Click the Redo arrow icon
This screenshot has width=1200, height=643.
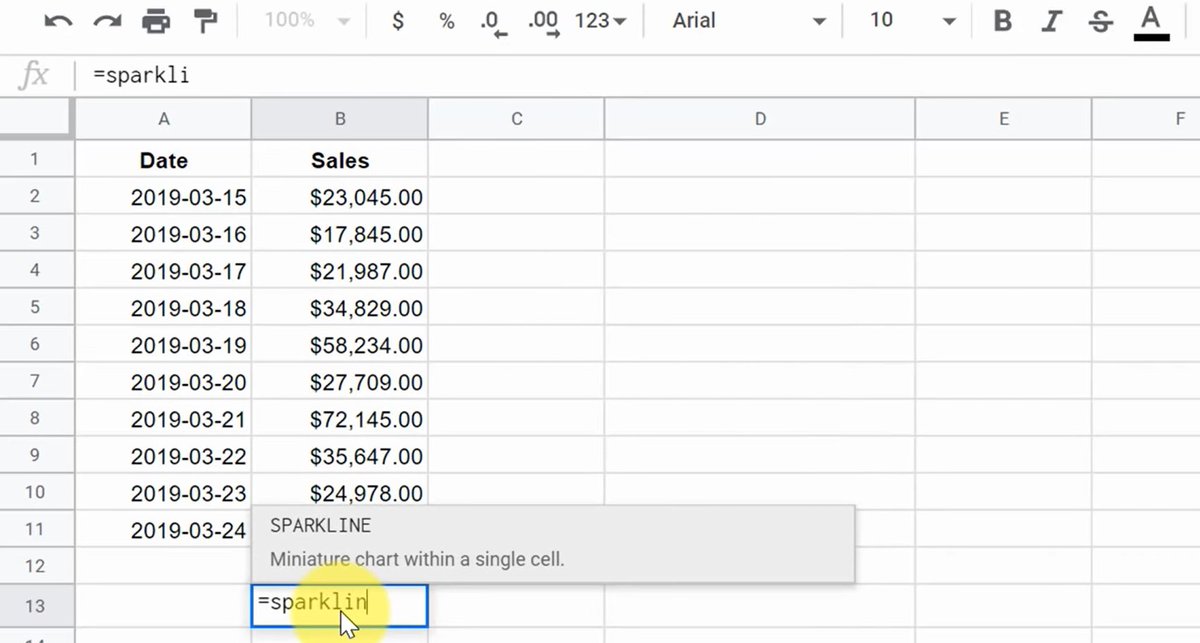(107, 21)
